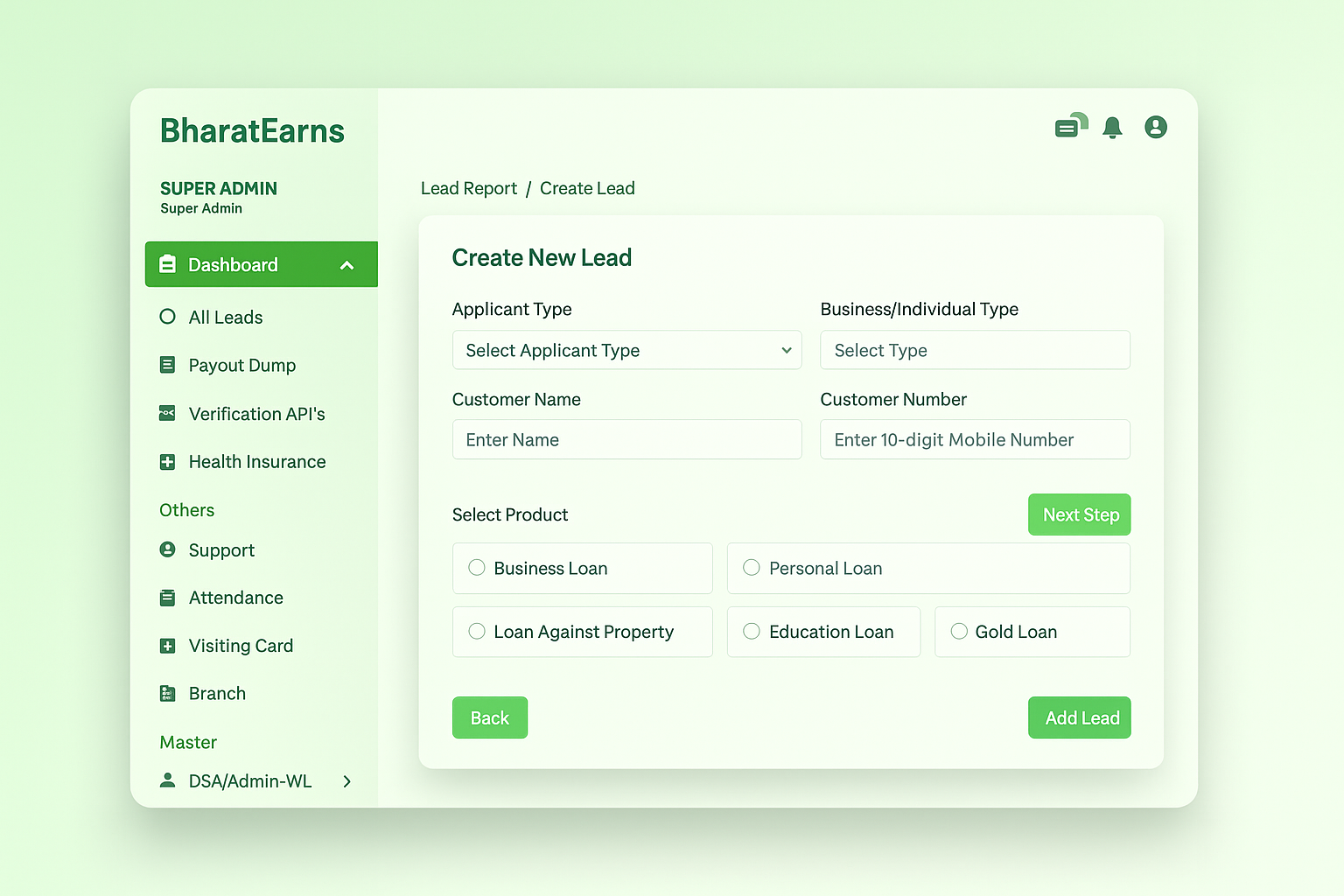This screenshot has width=1344, height=896.
Task: Click the Enter Name customer field
Action: click(626, 439)
